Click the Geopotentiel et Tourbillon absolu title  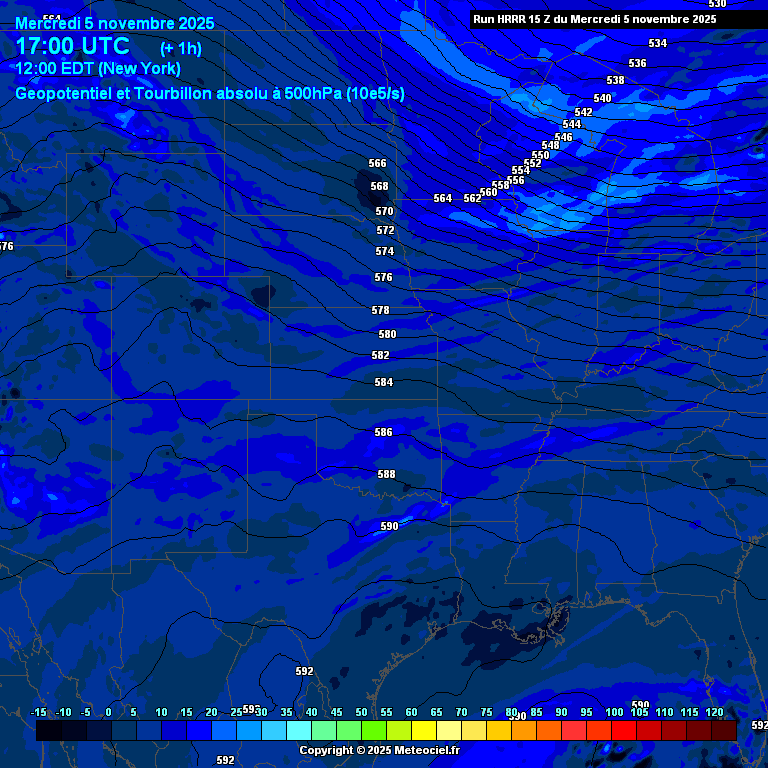pyautogui.click(x=210, y=94)
